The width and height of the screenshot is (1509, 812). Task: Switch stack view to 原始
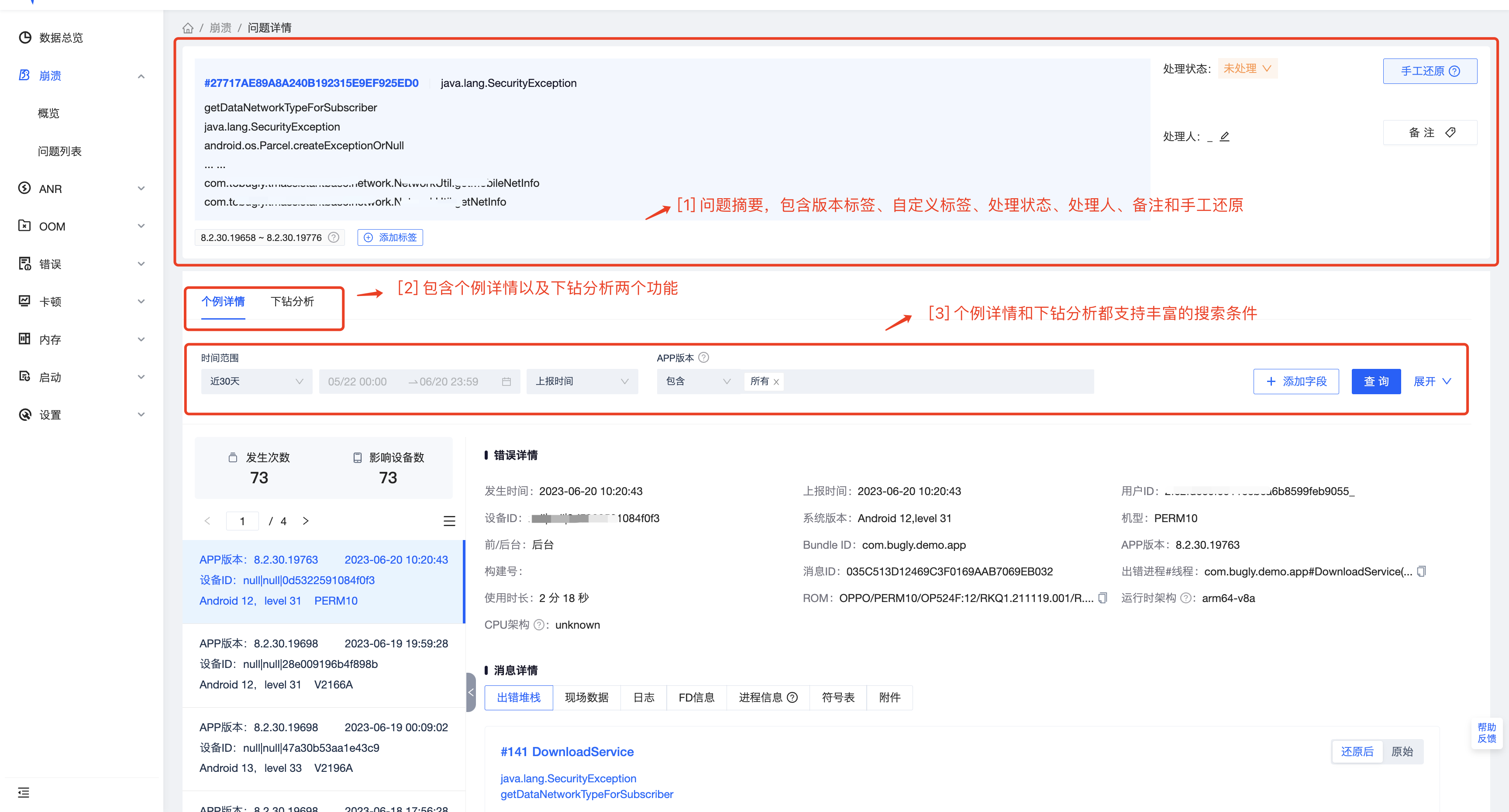point(1402,752)
